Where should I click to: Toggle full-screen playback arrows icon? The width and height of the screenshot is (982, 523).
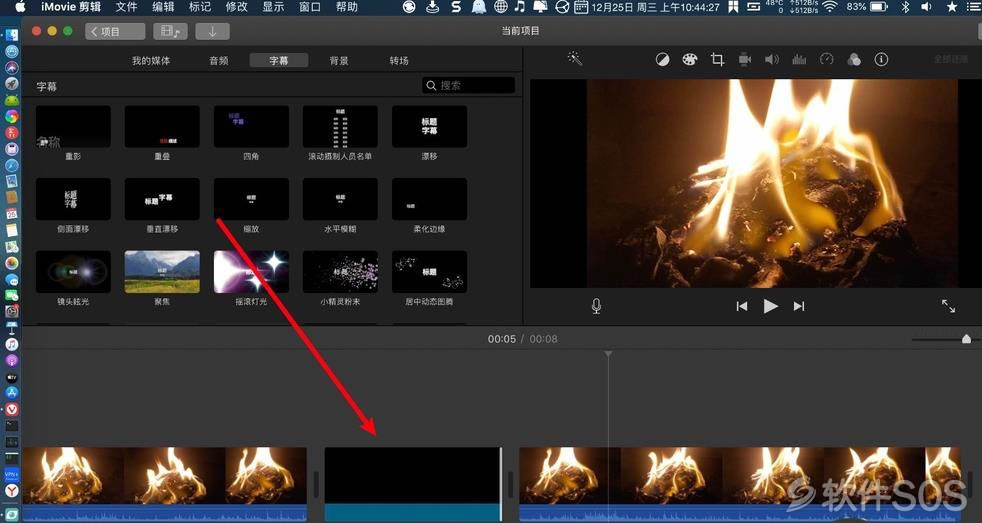[x=948, y=306]
